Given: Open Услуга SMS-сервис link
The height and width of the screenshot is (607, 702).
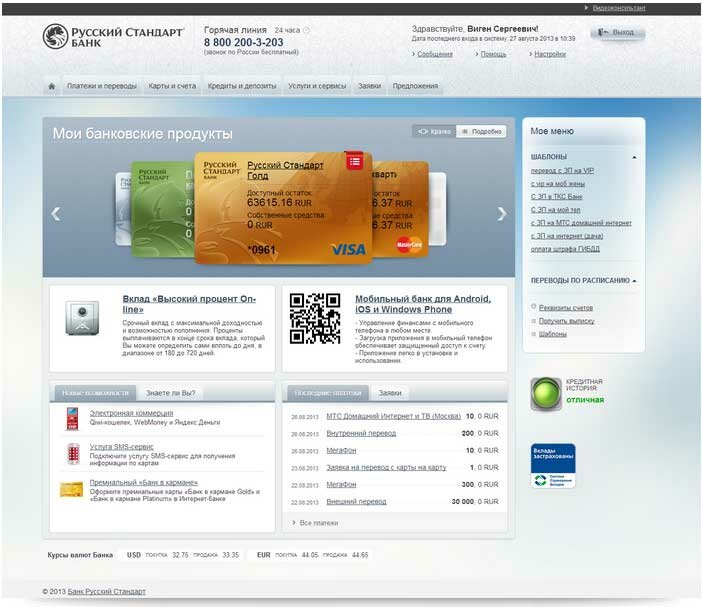Looking at the screenshot, I should 121,447.
